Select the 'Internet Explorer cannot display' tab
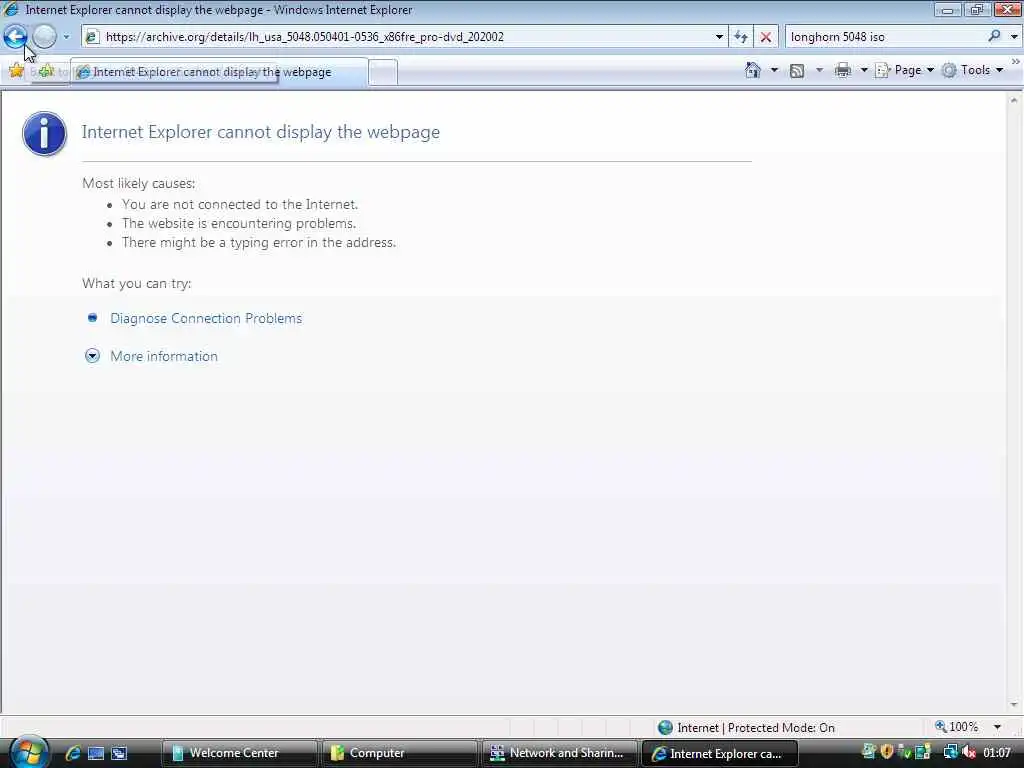The width and height of the screenshot is (1024, 768). (x=219, y=72)
